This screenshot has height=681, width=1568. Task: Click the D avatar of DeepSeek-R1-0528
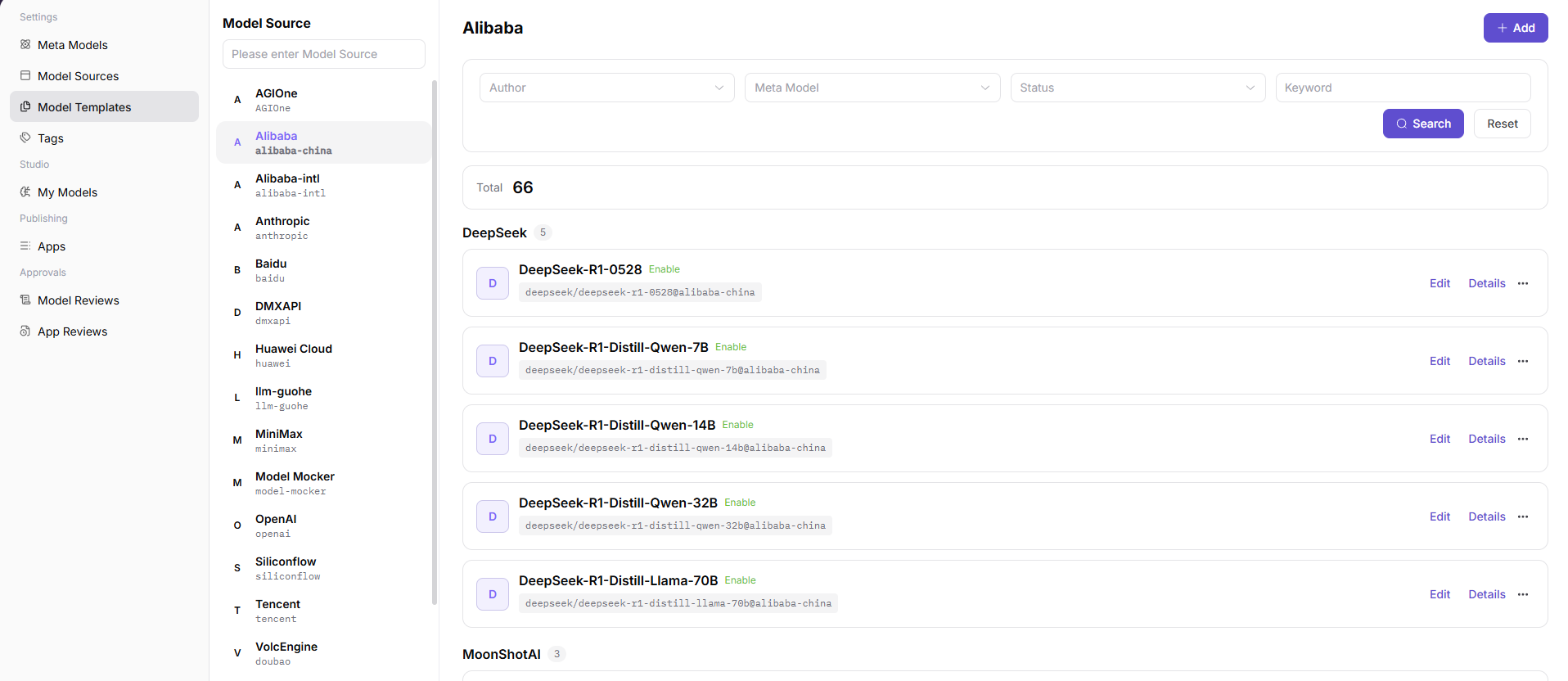[493, 283]
